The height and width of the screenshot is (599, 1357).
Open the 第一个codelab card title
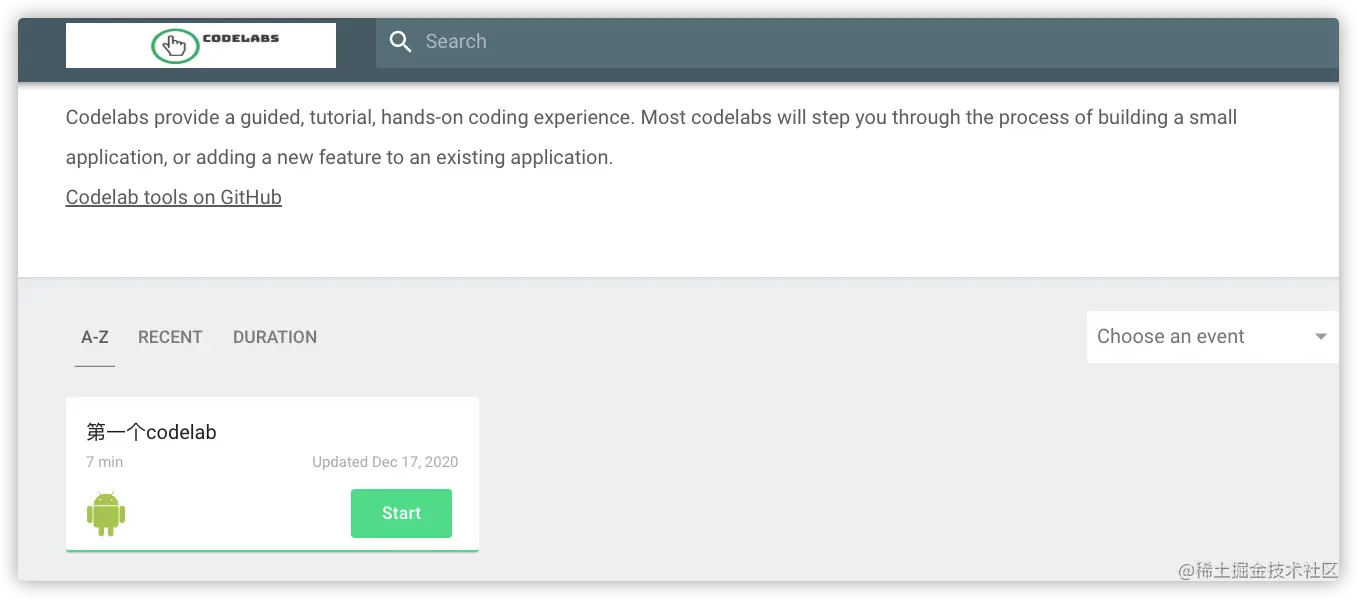152,432
